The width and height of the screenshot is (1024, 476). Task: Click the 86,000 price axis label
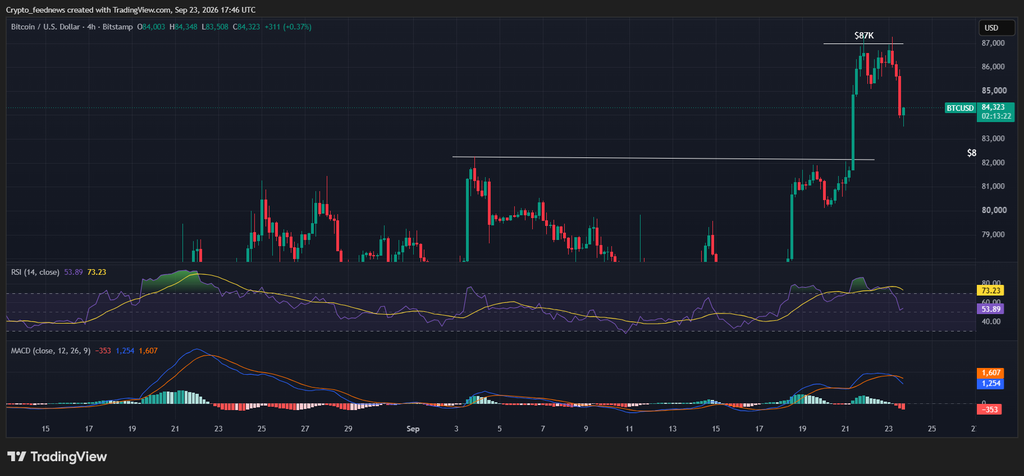[992, 67]
